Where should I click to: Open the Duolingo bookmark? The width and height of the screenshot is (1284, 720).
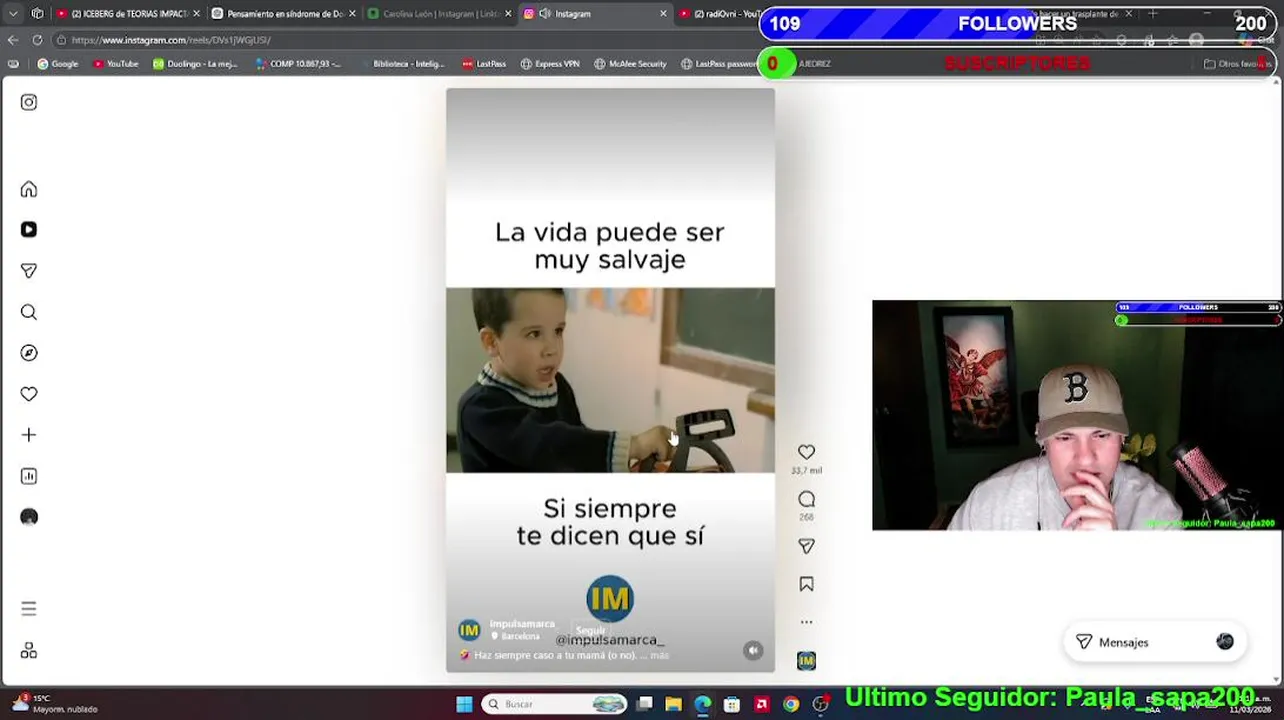pyautogui.click(x=195, y=64)
